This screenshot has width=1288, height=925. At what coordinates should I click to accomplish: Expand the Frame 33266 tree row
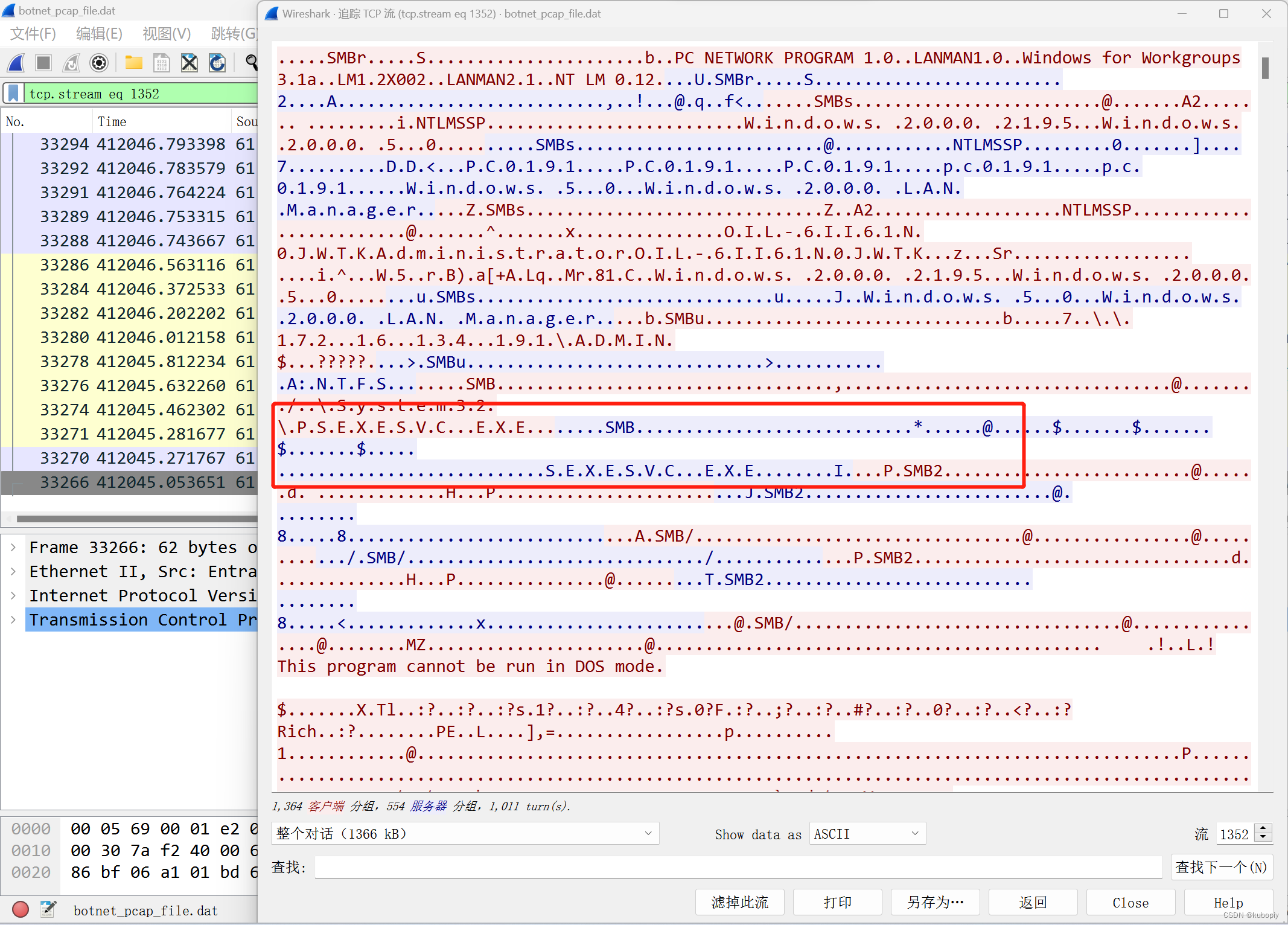13,548
